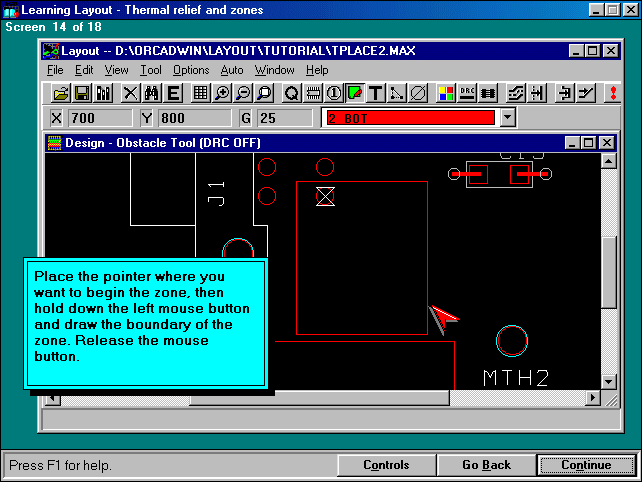The width and height of the screenshot is (642, 482).
Task: Click the X coordinate field showing 700
Action: pyautogui.click(x=95, y=118)
